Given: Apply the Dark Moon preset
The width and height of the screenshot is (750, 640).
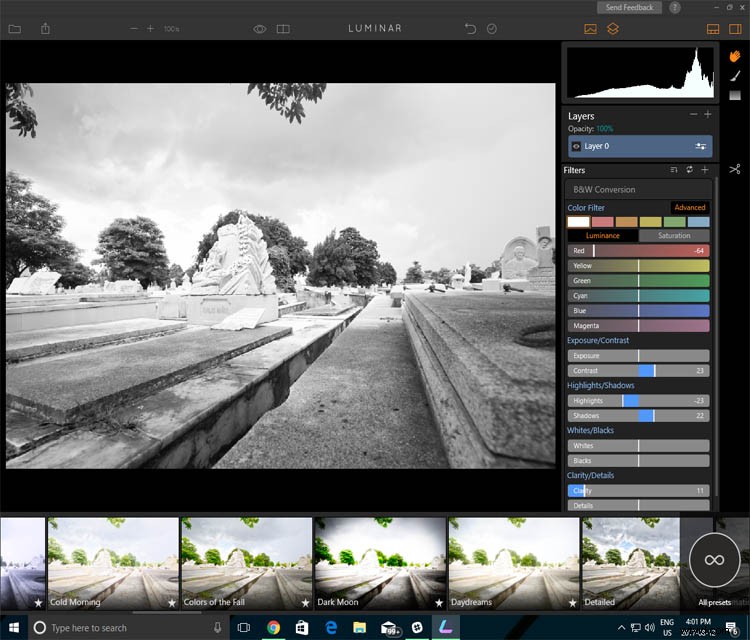Looking at the screenshot, I should (380, 563).
